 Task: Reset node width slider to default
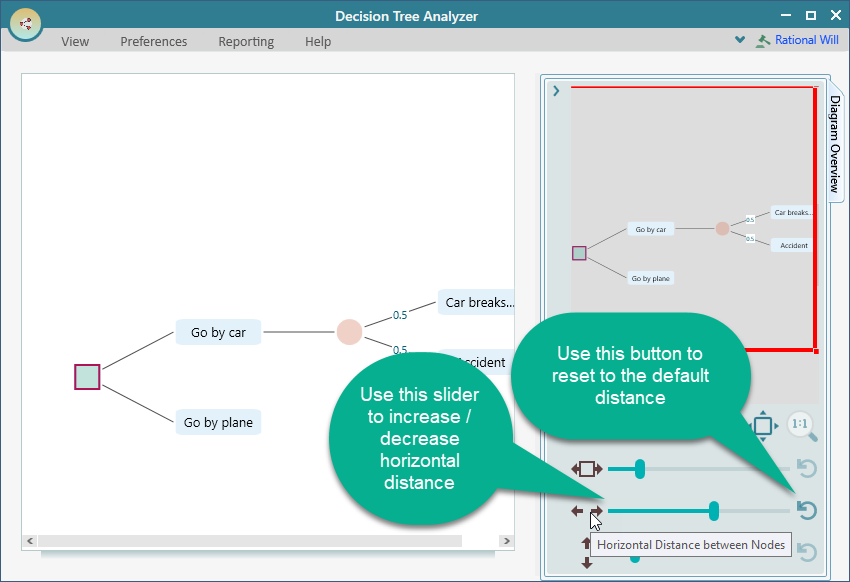click(806, 468)
